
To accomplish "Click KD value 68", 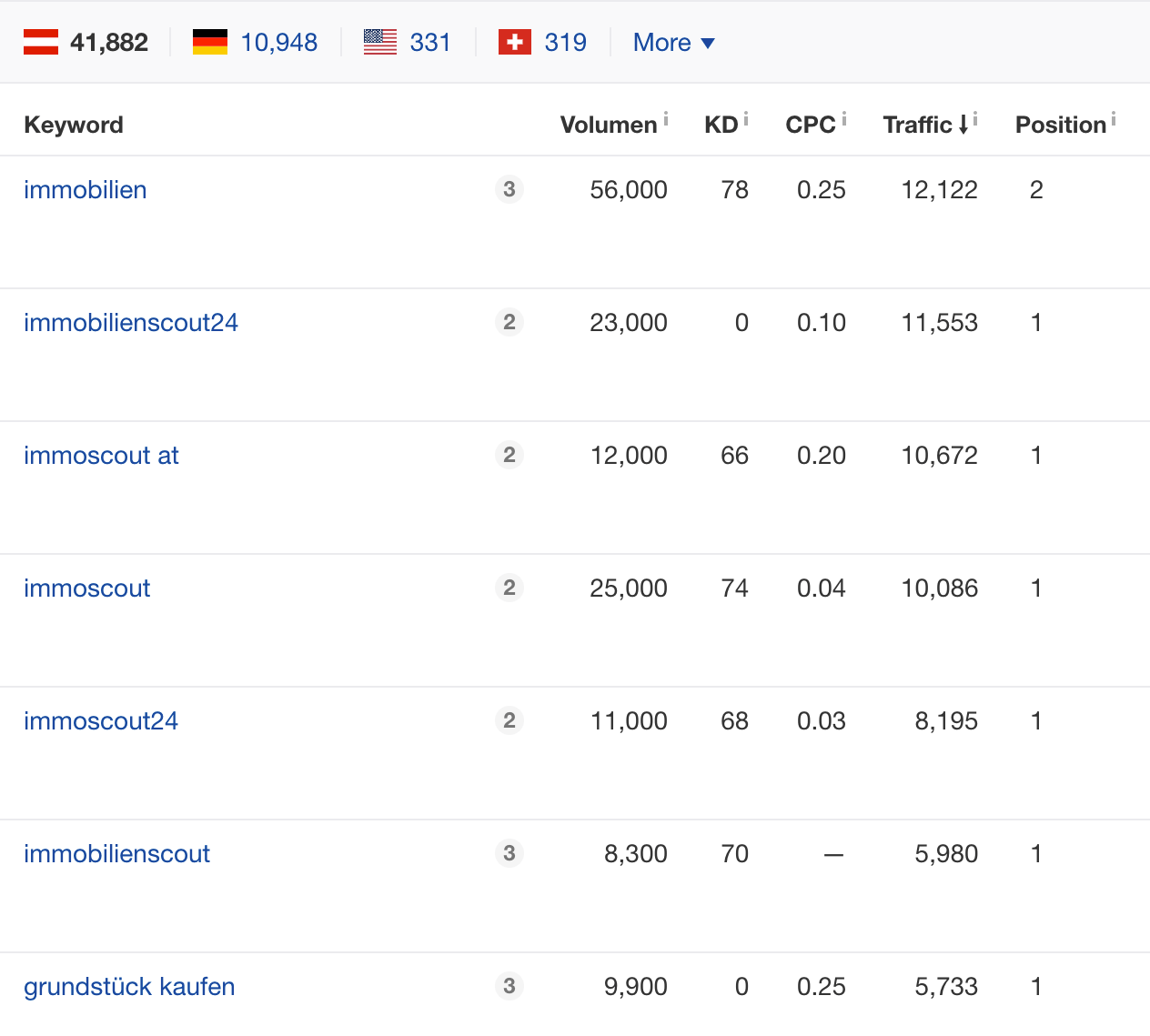I will coord(735,721).
